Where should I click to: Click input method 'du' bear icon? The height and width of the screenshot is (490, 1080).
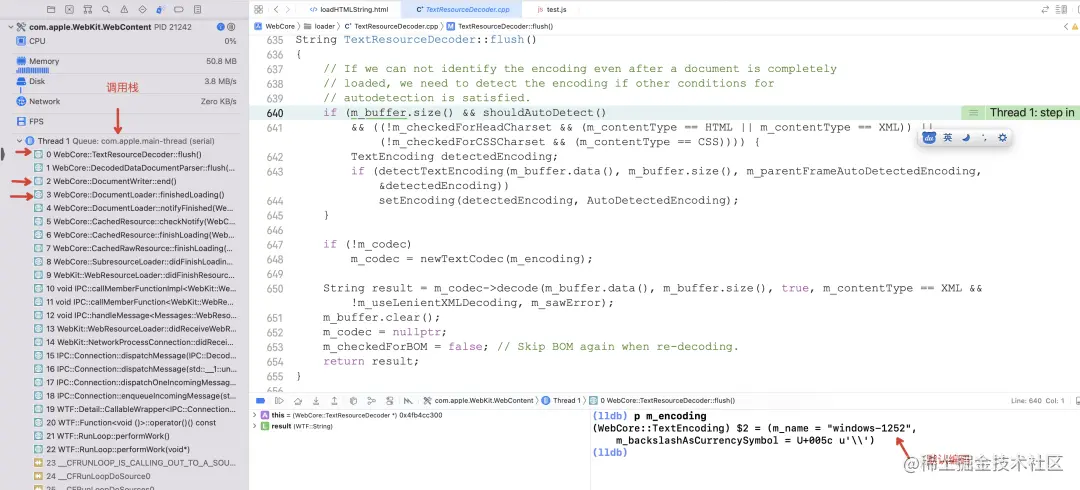click(929, 138)
